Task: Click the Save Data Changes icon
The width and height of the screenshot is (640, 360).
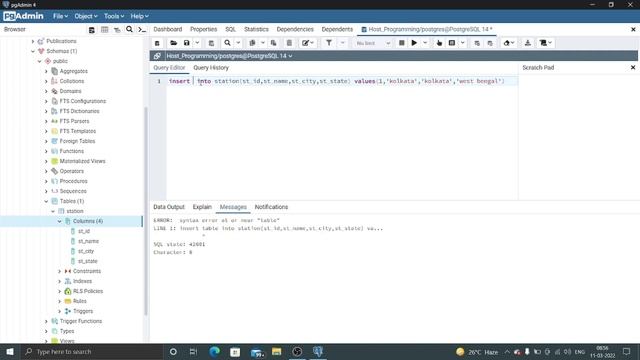Action: pos(211,43)
